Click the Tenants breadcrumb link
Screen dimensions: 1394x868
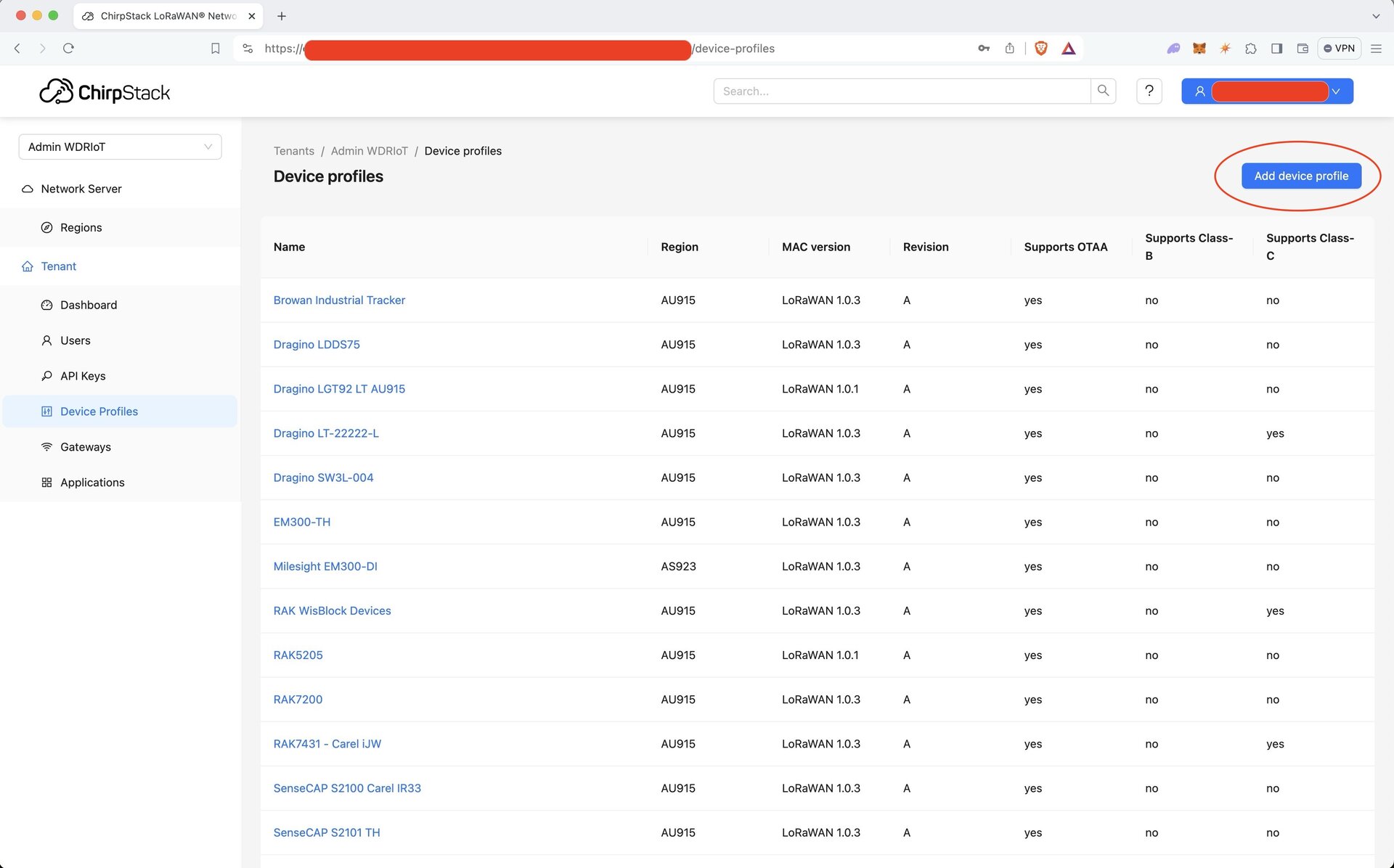(294, 151)
